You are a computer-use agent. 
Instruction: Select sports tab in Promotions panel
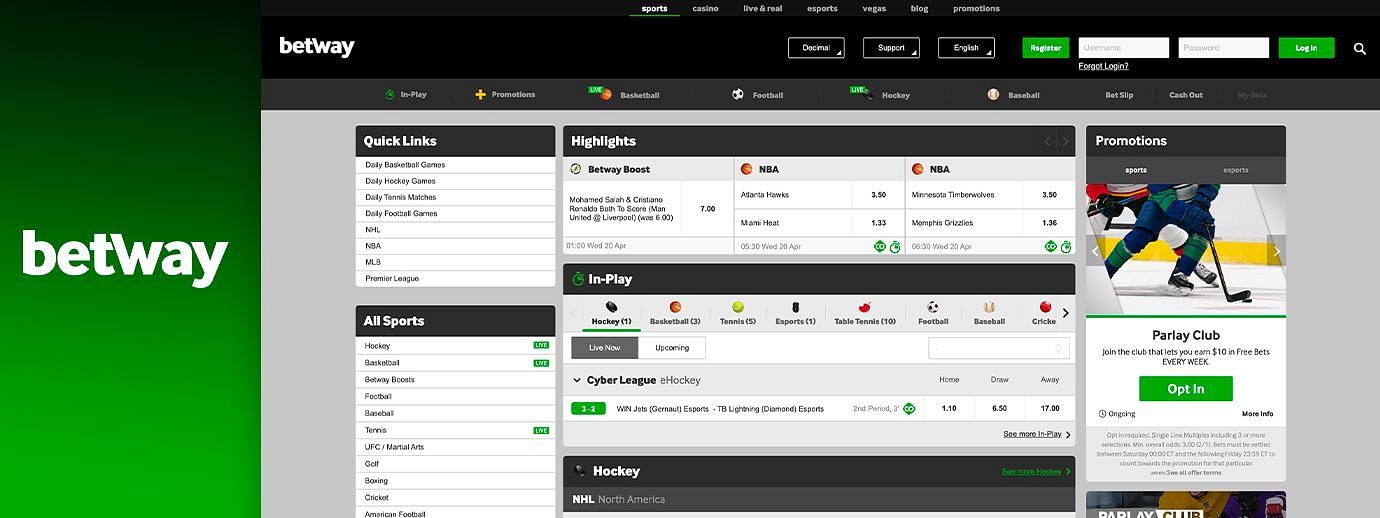1136,170
